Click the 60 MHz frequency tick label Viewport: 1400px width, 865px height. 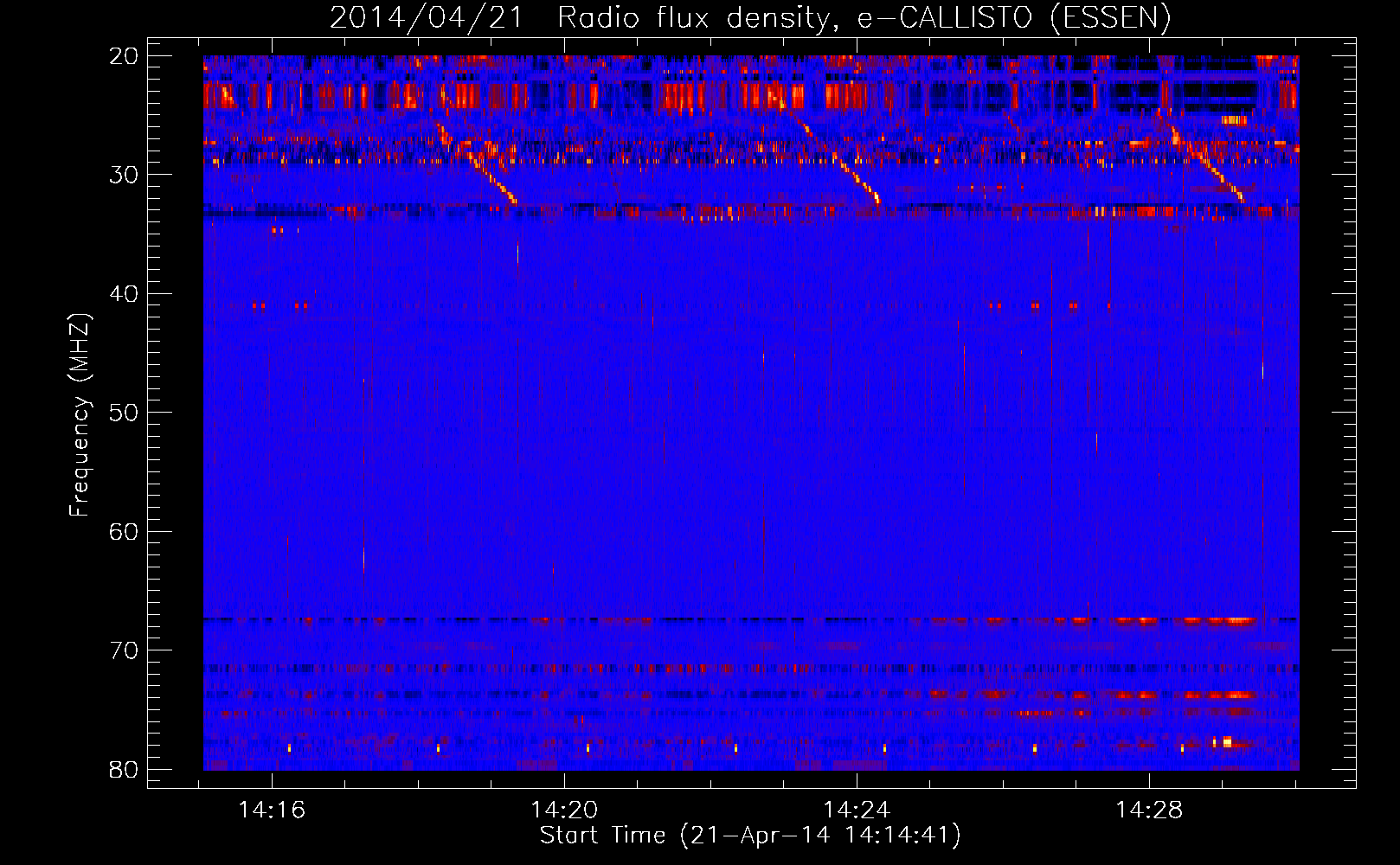pyautogui.click(x=124, y=531)
